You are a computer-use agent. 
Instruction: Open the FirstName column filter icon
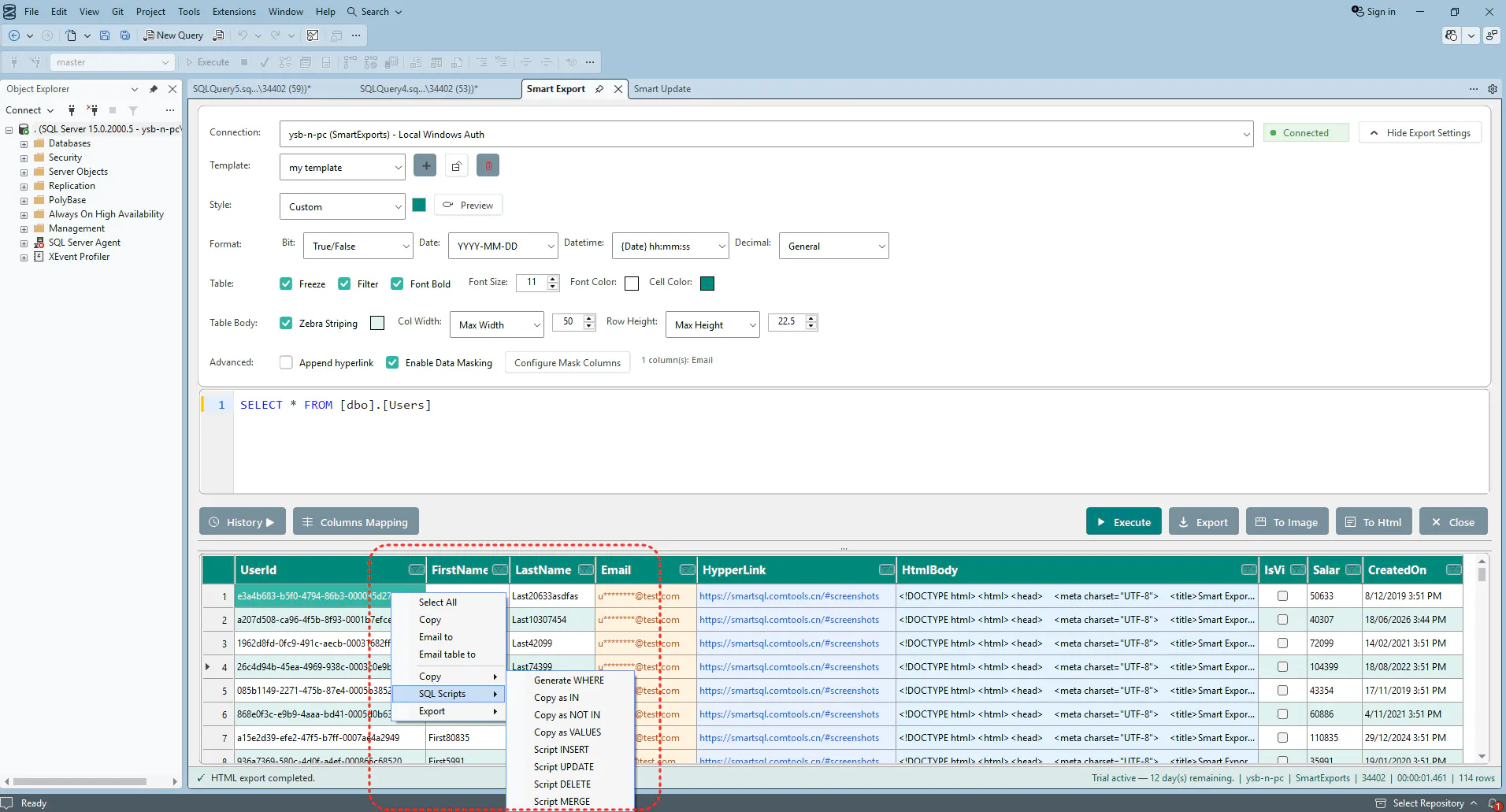[x=499, y=569]
